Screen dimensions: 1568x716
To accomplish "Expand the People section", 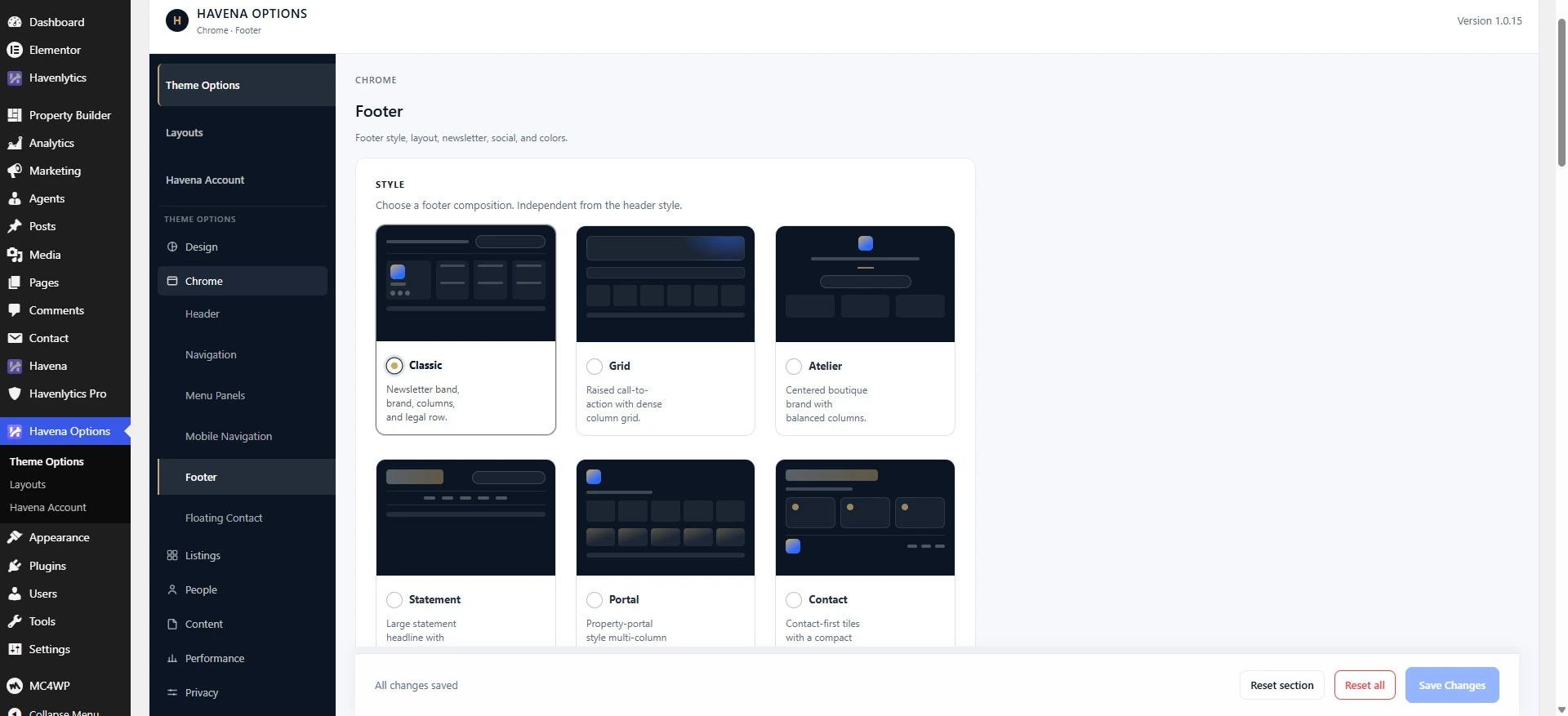I will [243, 589].
